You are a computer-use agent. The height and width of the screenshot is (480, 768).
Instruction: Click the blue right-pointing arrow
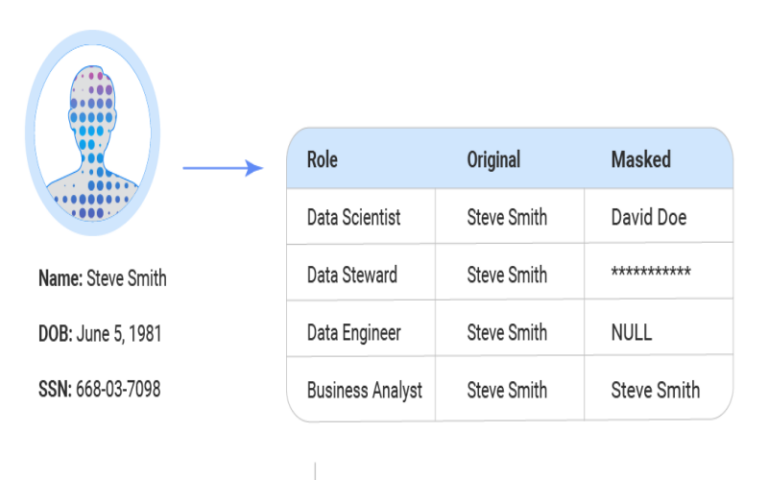222,168
